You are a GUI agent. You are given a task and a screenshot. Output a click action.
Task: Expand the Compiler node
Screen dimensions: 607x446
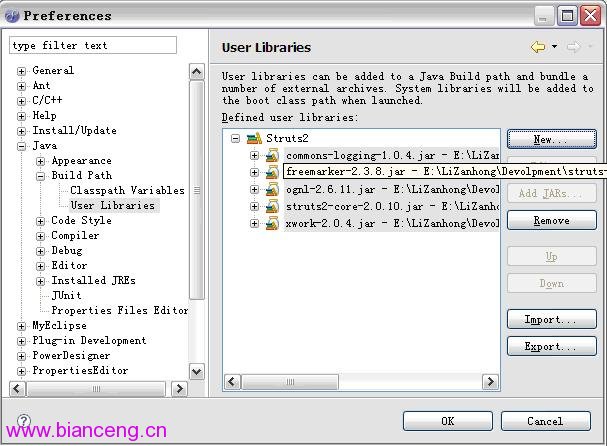click(40, 236)
